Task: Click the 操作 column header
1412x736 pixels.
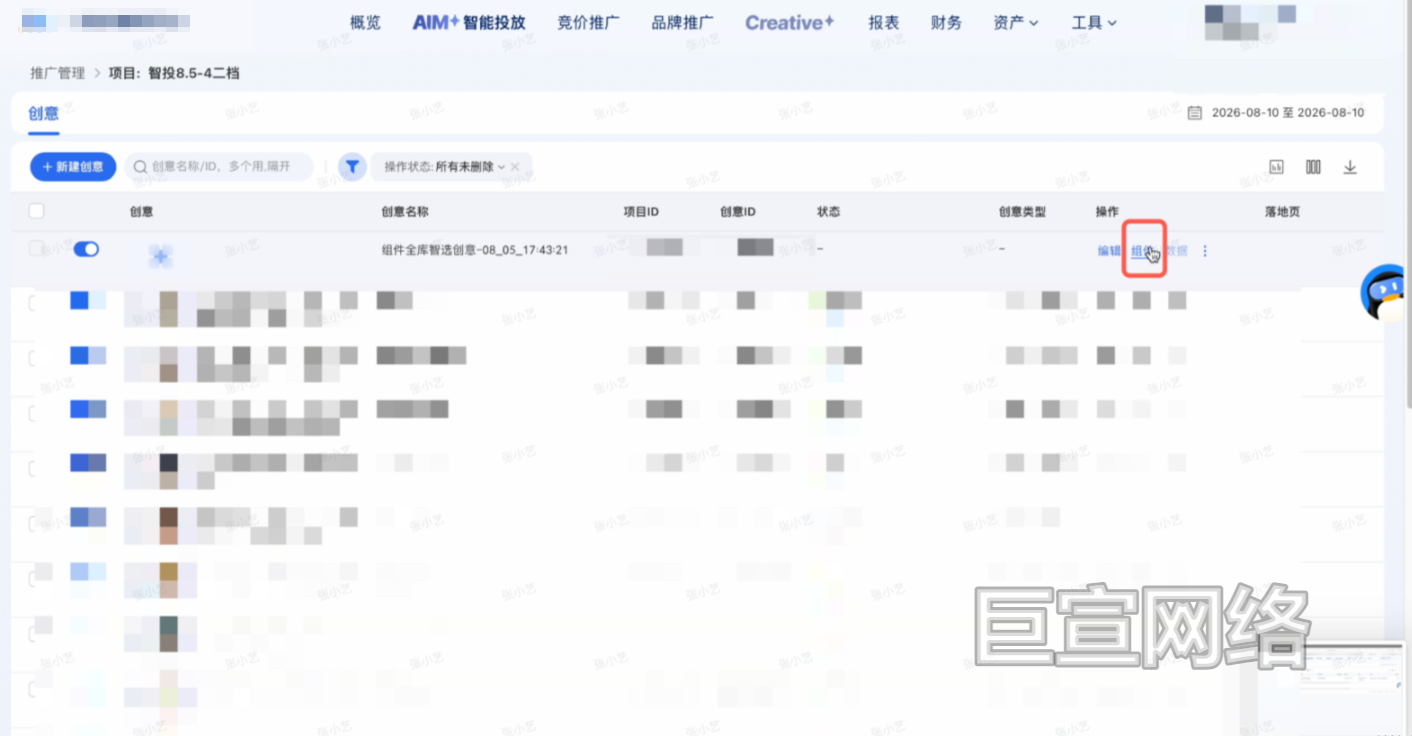Action: 1107,212
